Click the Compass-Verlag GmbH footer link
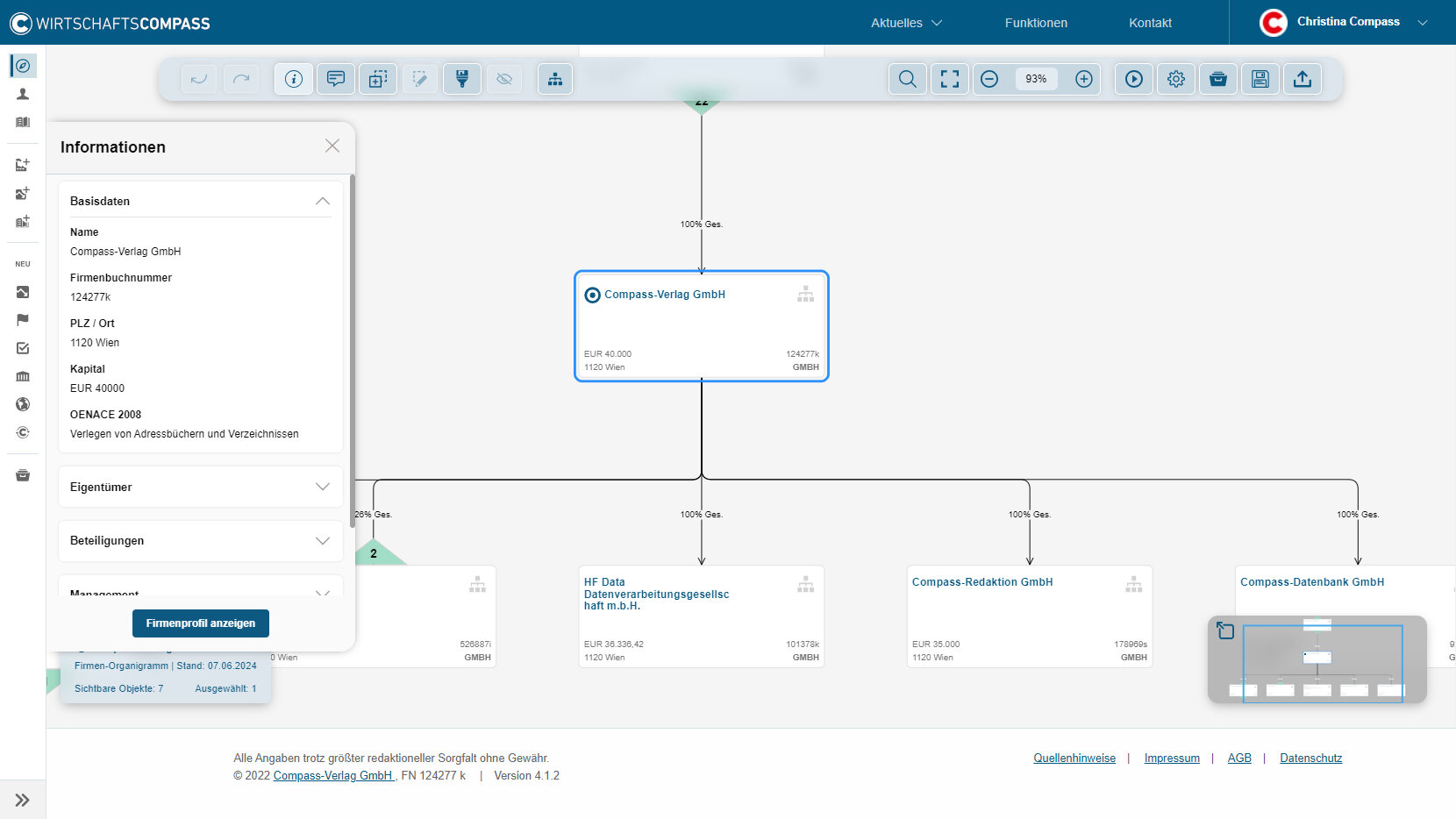This screenshot has height=819, width=1456. (333, 776)
